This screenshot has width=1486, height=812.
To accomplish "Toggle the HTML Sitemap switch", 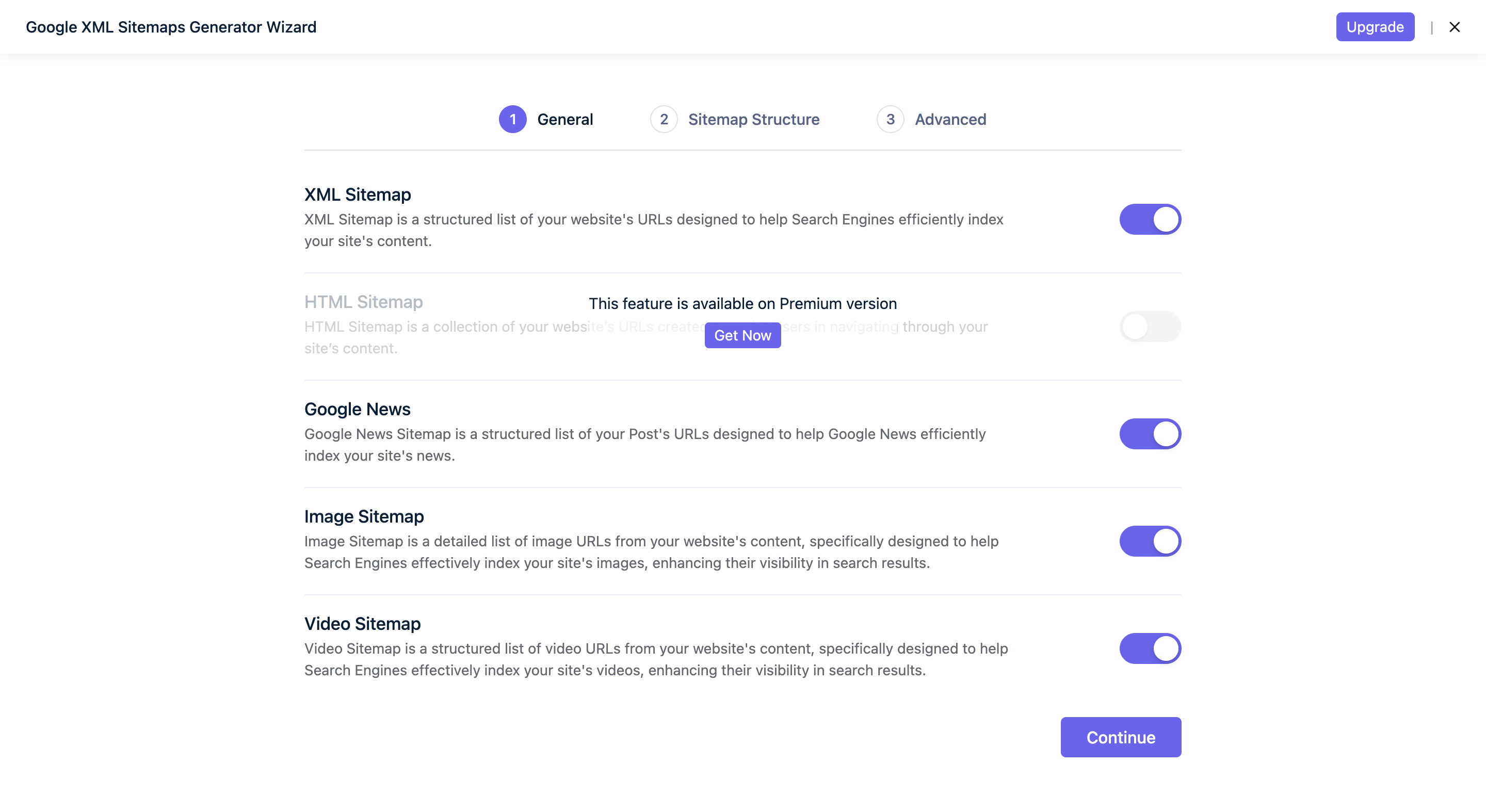I will (1150, 327).
